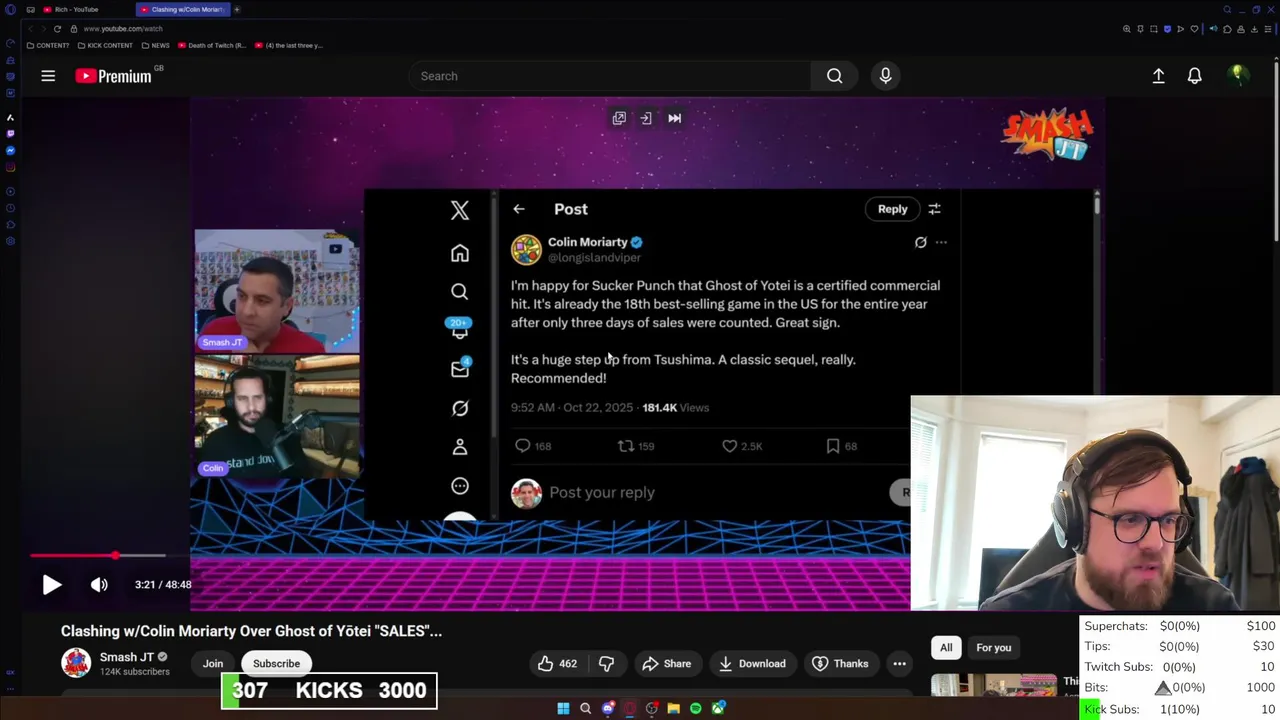Image resolution: width=1280 pixels, height=720 pixels.
Task: Open Xbox app from the taskbar
Action: tap(718, 708)
